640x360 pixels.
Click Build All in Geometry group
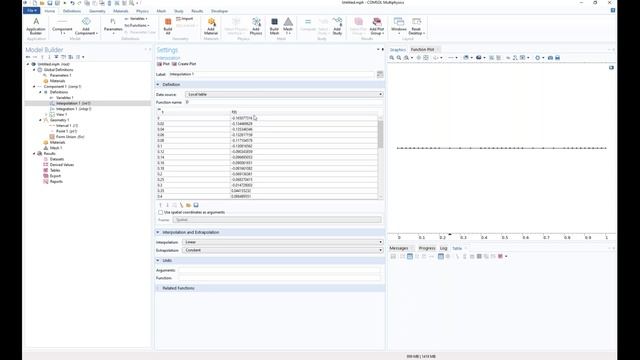pos(168,26)
